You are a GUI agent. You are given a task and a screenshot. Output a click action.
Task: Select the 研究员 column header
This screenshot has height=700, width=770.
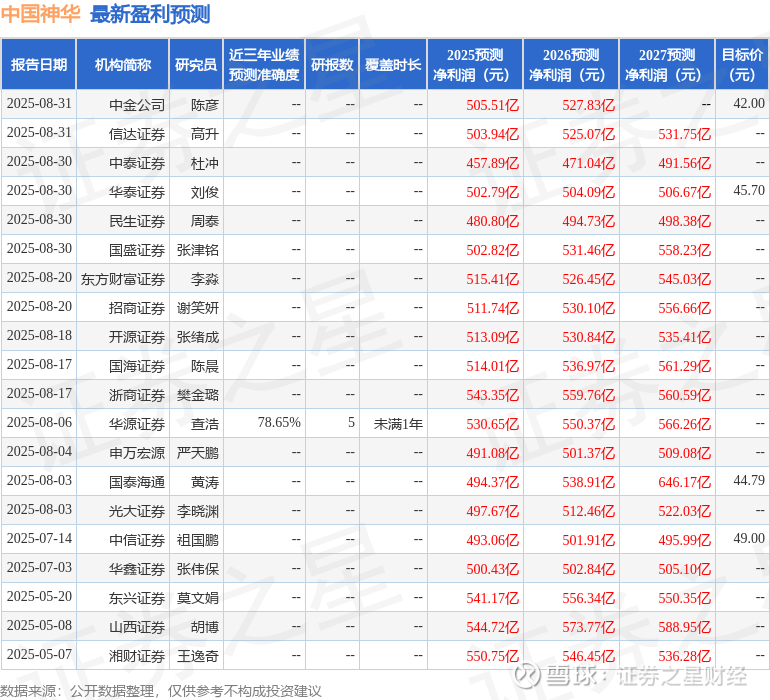point(196,65)
